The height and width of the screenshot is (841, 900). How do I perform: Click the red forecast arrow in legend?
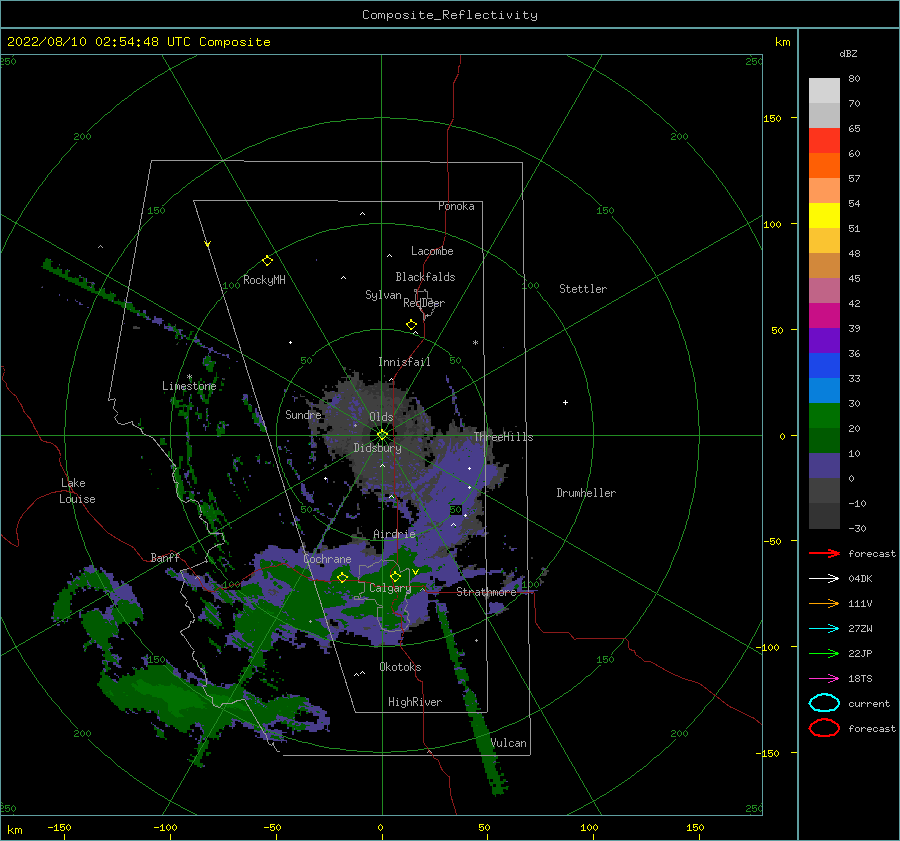824,553
